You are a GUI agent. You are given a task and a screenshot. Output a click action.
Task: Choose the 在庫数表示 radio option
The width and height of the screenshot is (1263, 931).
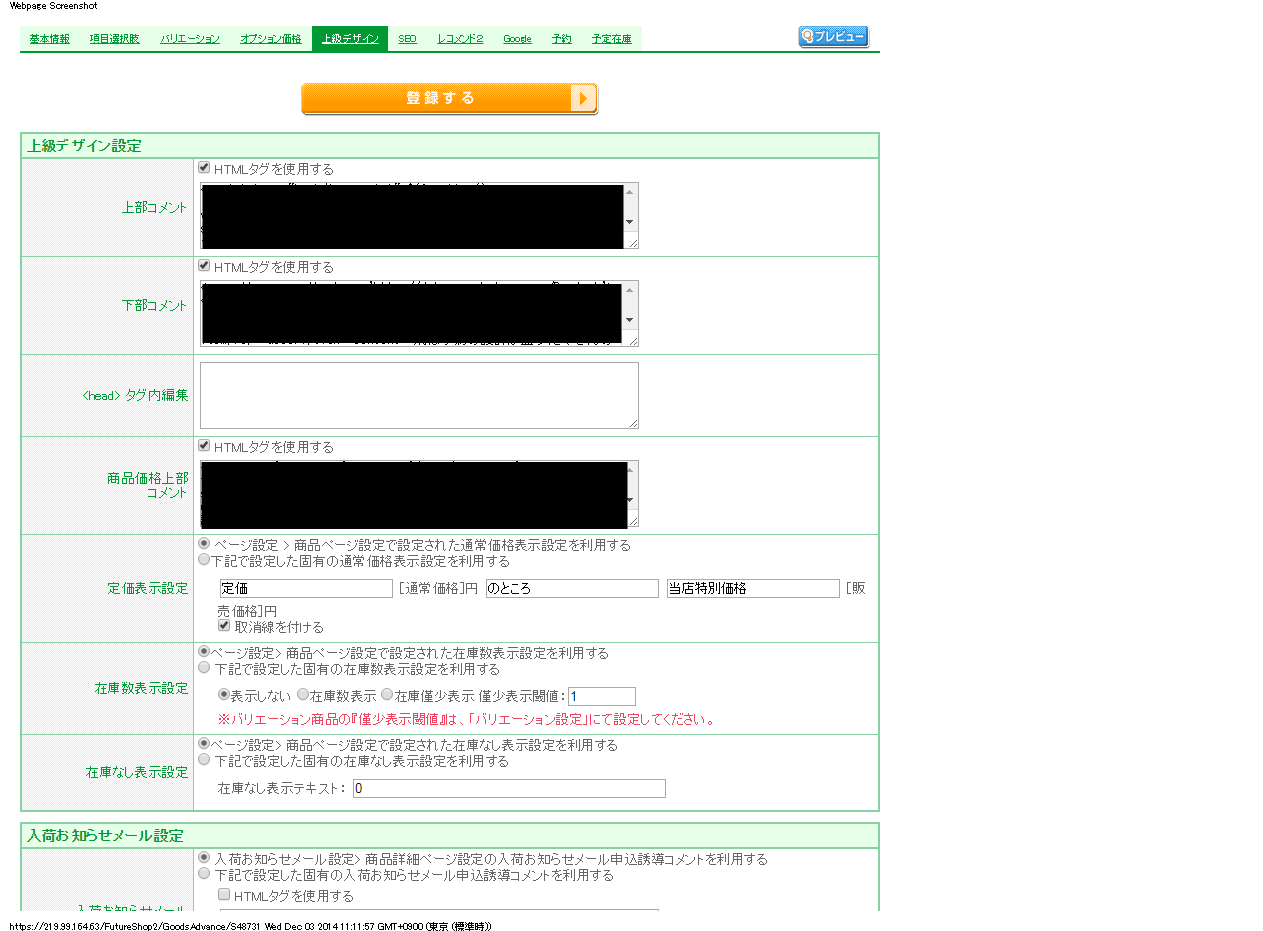(x=303, y=695)
